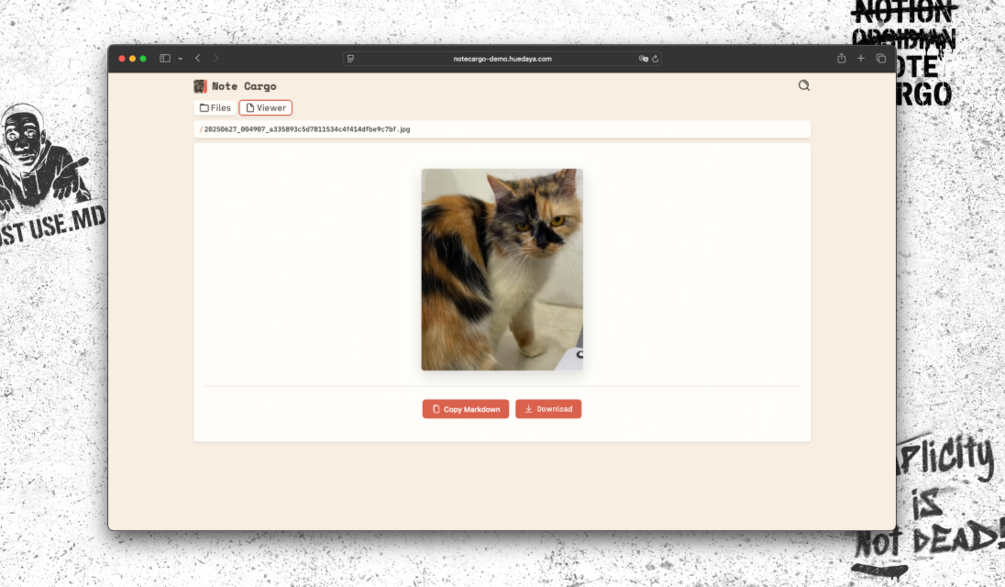Focus the notecargo-demo.huedaya.com address field

502,59
